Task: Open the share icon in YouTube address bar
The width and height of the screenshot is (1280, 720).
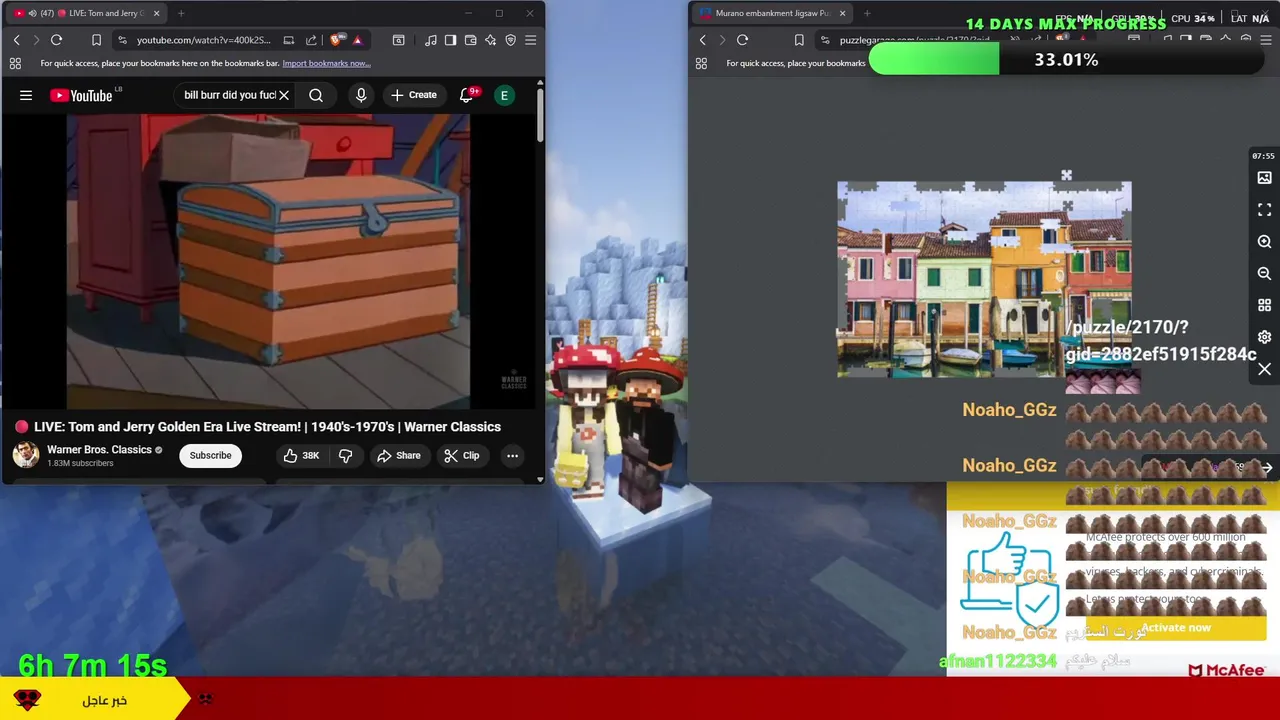Action: click(x=311, y=40)
